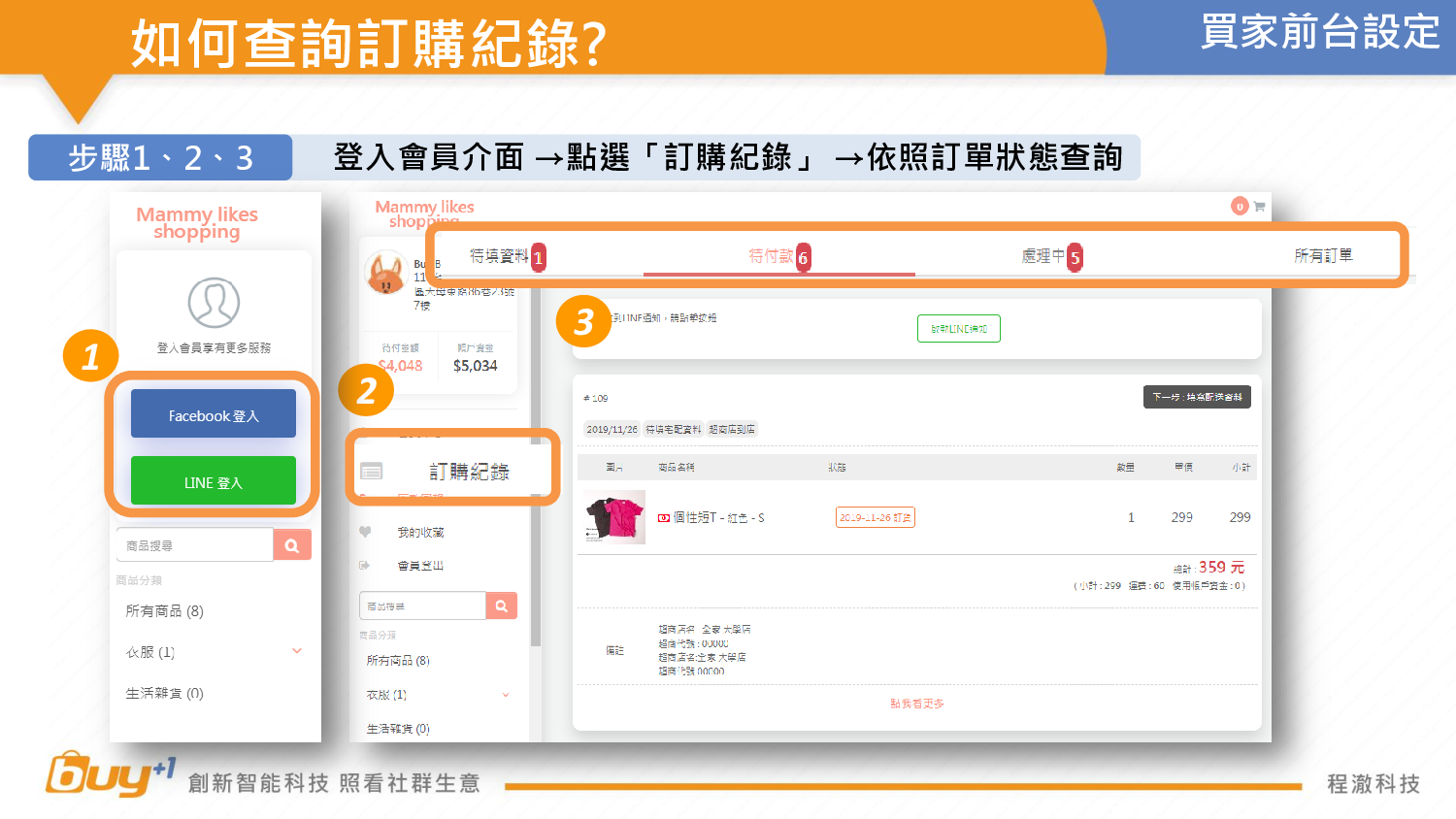Expand 衣服 (1) category in left panel
The image size is (1456, 819).
pos(297,651)
